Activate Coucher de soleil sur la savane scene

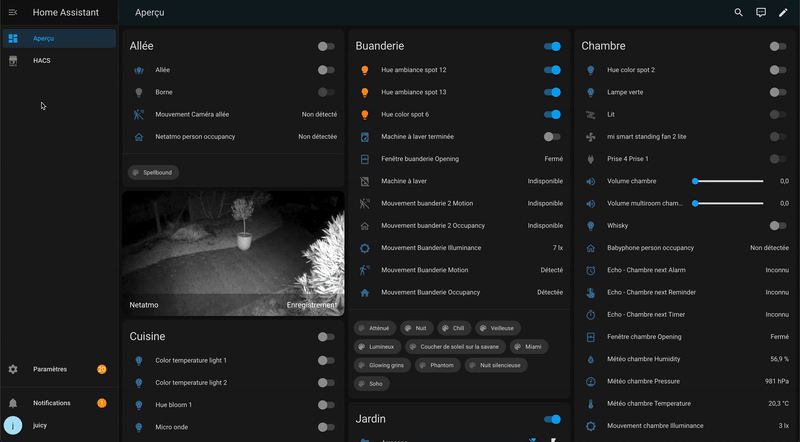(455, 347)
